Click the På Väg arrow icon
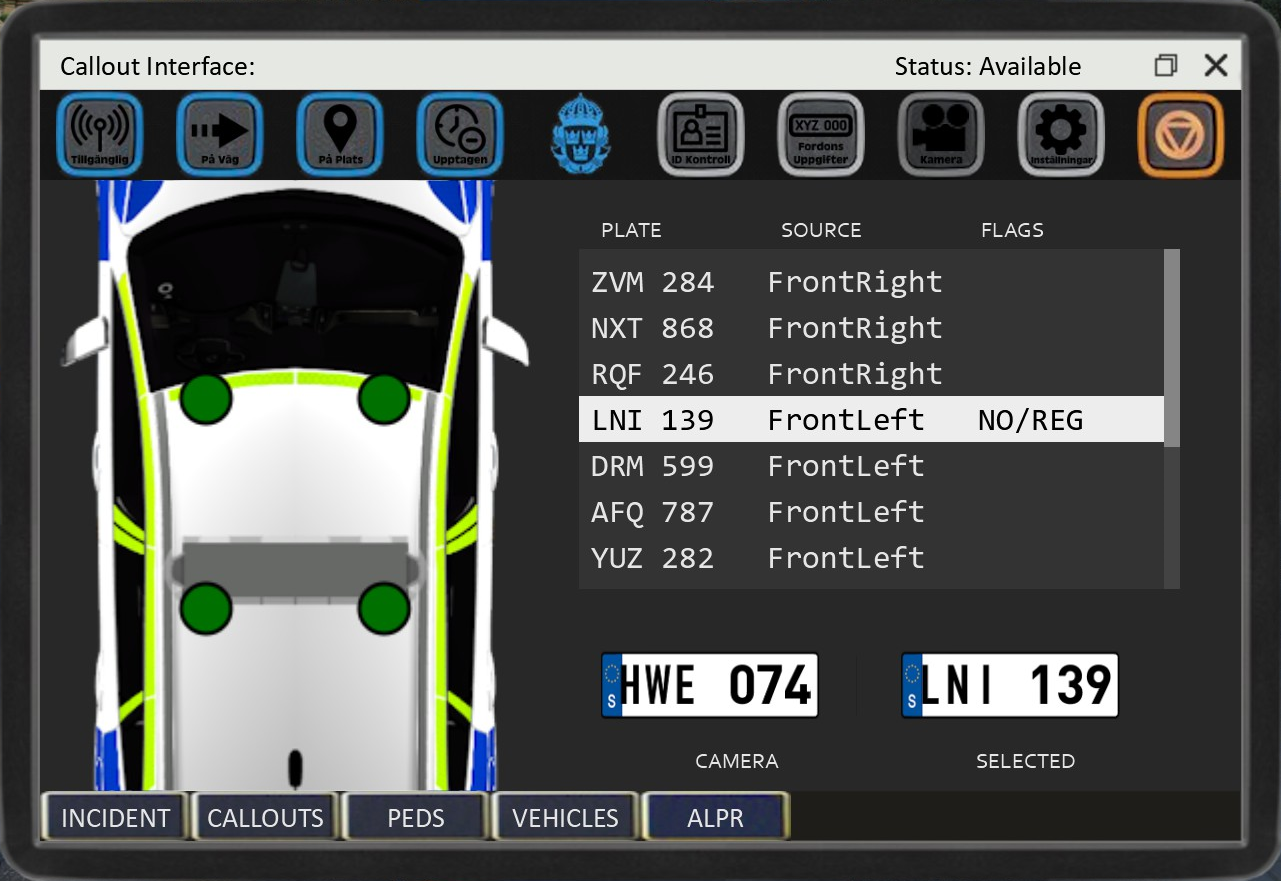Image resolution: width=1281 pixels, height=881 pixels. pos(220,134)
